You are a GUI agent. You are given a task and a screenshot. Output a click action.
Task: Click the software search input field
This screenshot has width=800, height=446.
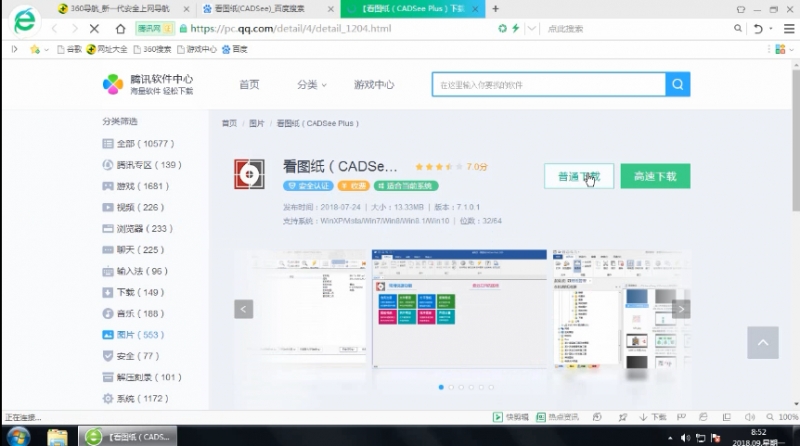[x=548, y=85]
